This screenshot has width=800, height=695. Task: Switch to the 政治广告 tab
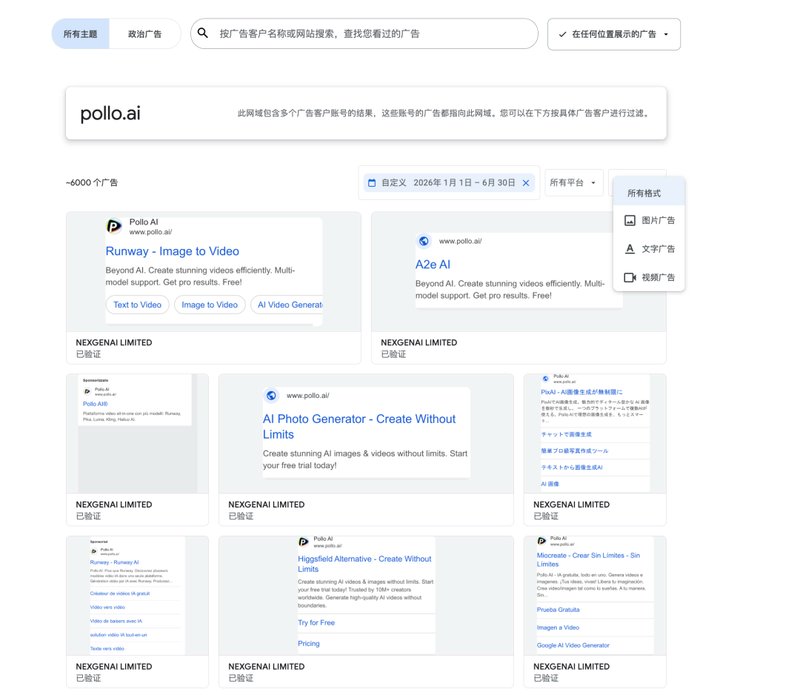(144, 34)
